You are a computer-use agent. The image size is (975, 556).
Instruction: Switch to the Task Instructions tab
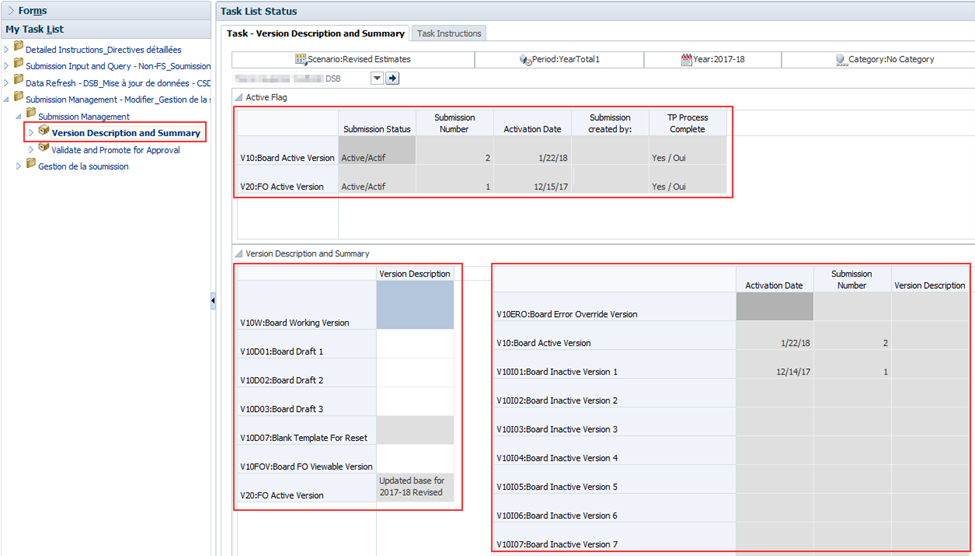click(449, 33)
